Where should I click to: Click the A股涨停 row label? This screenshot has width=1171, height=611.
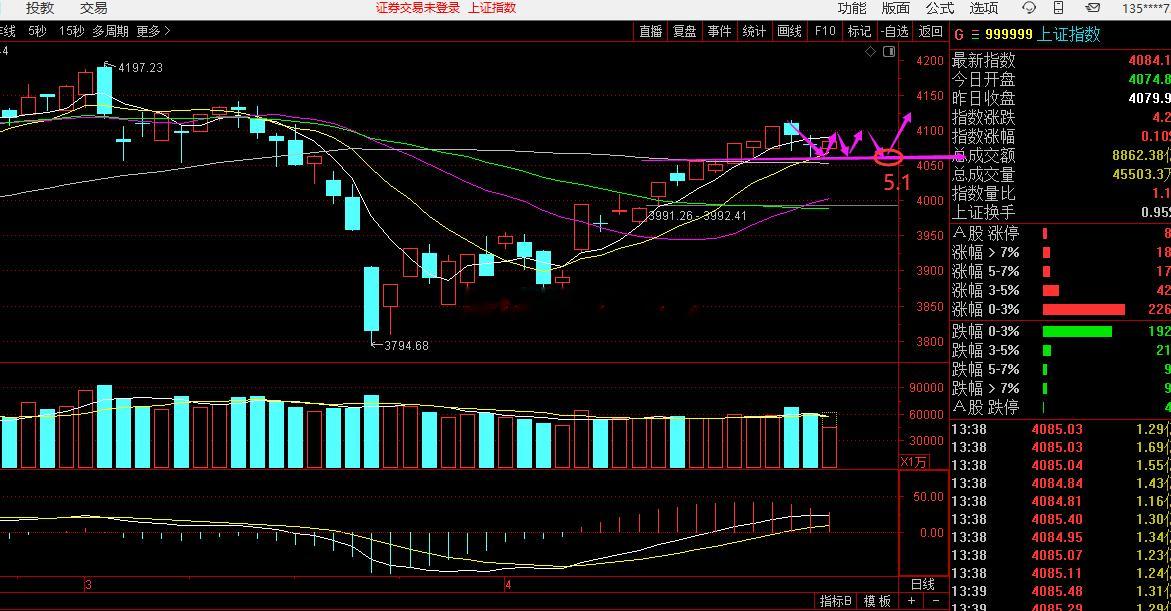point(986,234)
